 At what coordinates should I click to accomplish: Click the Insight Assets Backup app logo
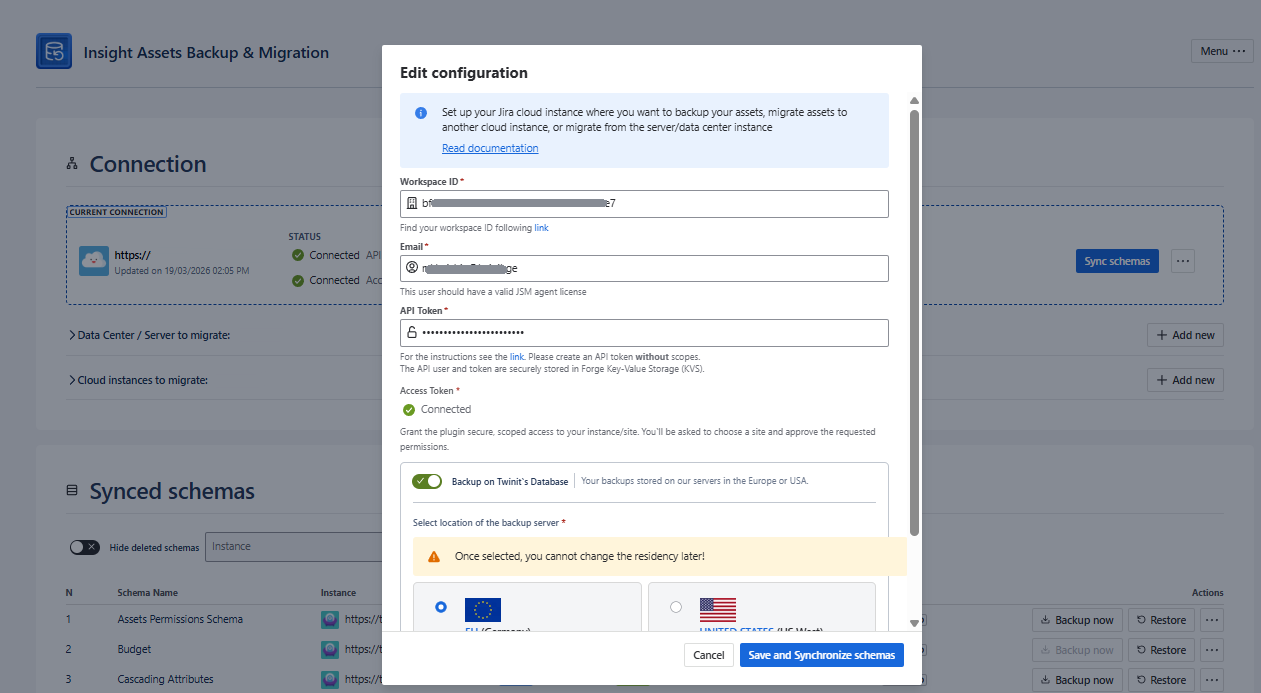(x=54, y=51)
